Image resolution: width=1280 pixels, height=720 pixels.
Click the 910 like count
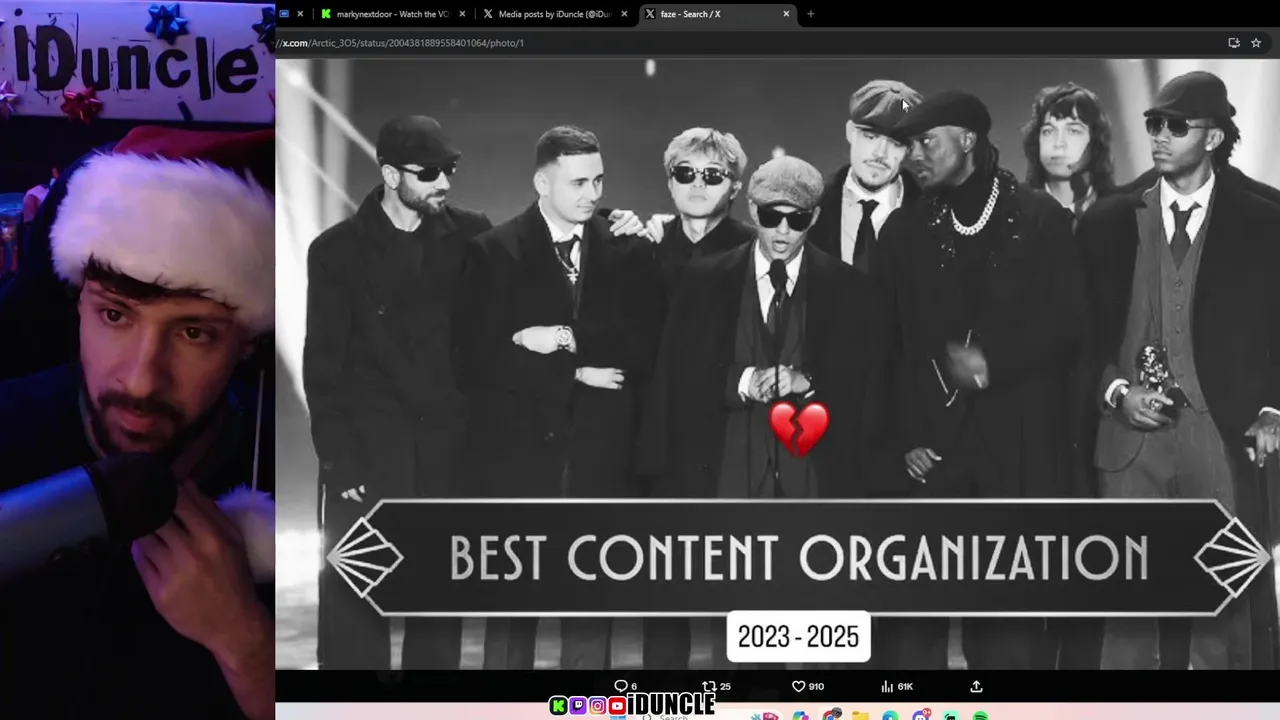816,686
